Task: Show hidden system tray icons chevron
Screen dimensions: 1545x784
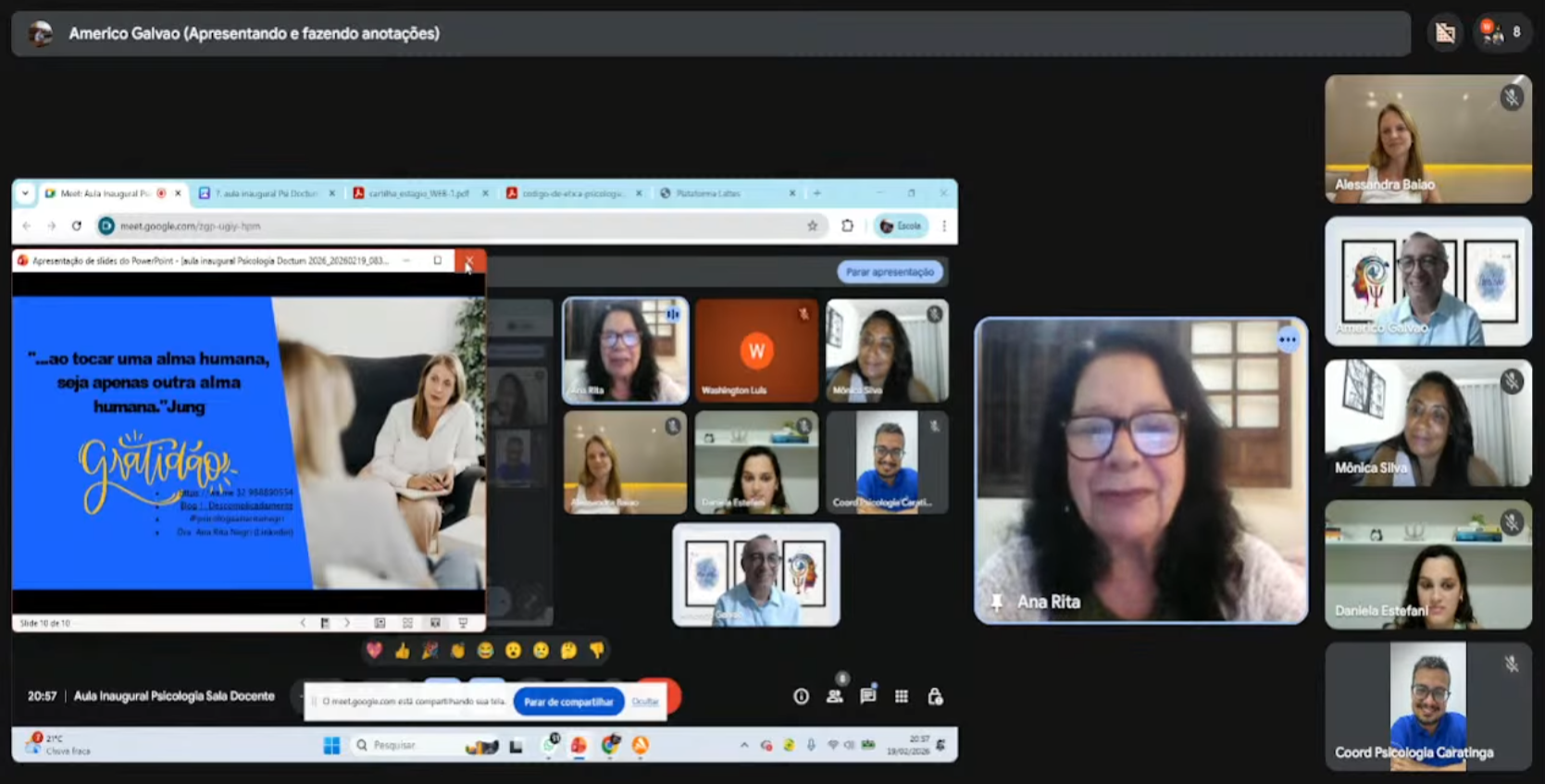Action: coord(743,745)
